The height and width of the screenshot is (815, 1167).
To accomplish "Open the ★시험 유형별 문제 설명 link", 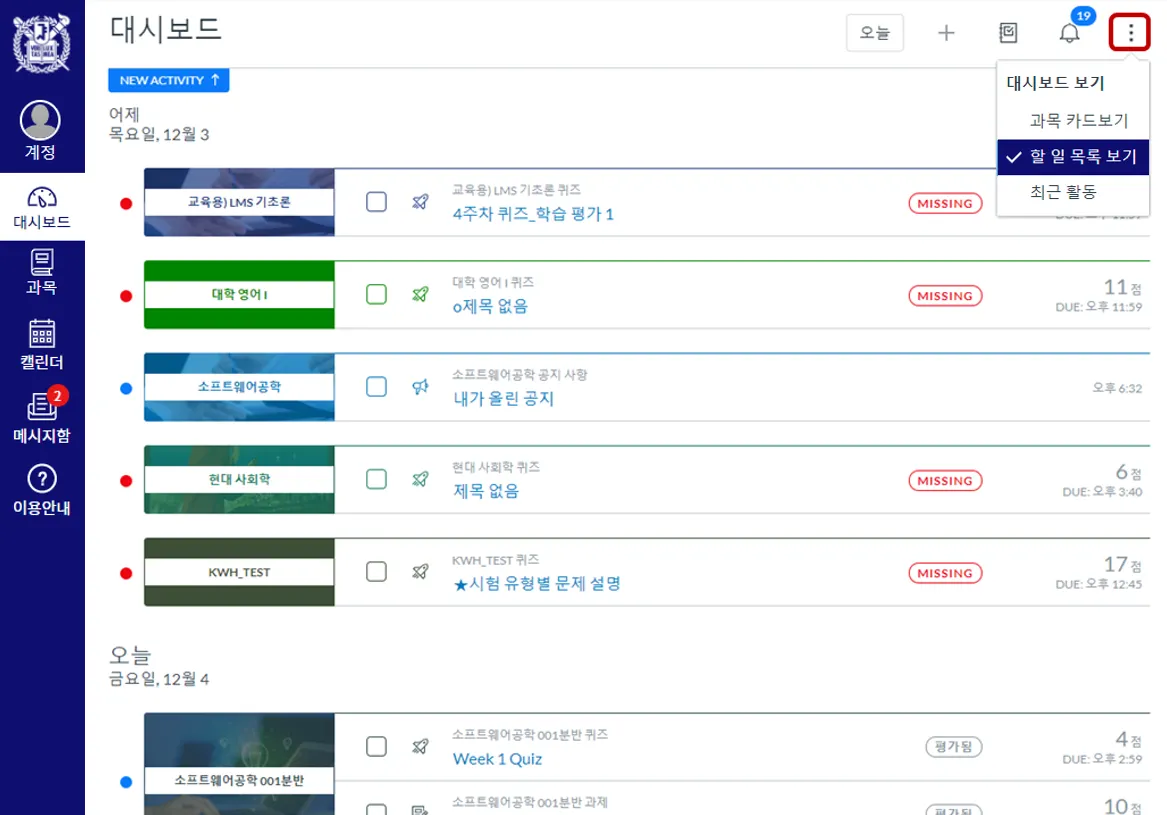I will coord(537,583).
